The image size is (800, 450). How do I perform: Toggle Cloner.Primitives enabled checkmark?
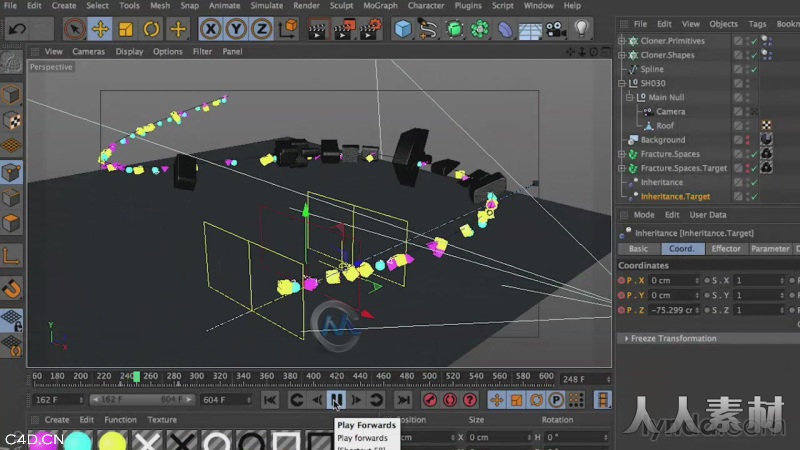754,41
